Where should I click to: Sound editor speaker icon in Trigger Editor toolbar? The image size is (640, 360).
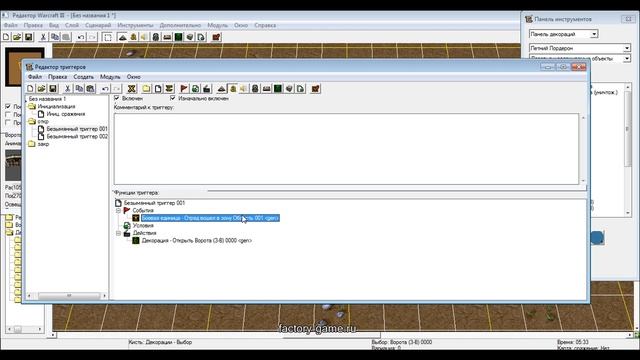244,89
